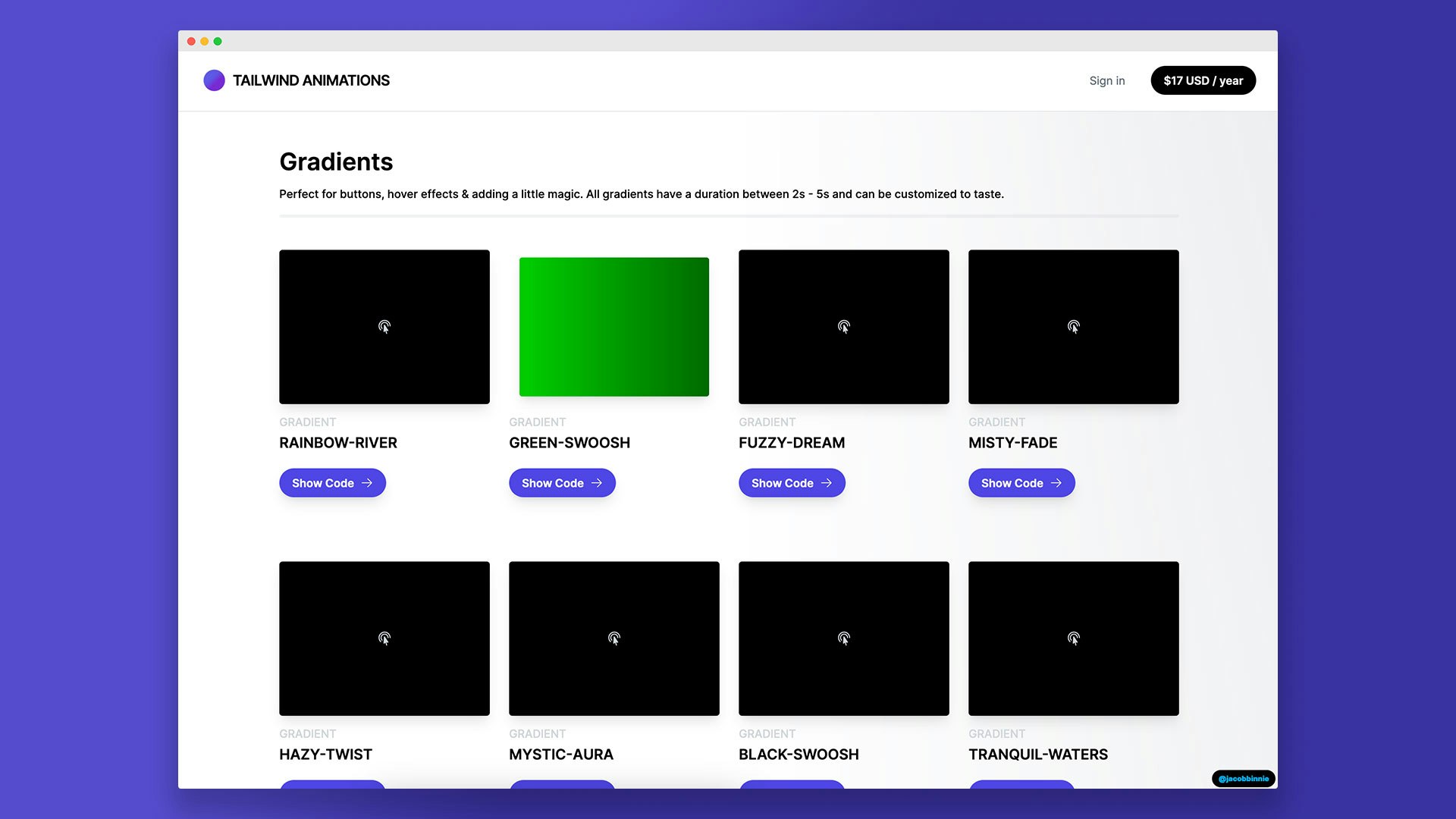Click the red close window dot
1456x819 pixels.
191,41
